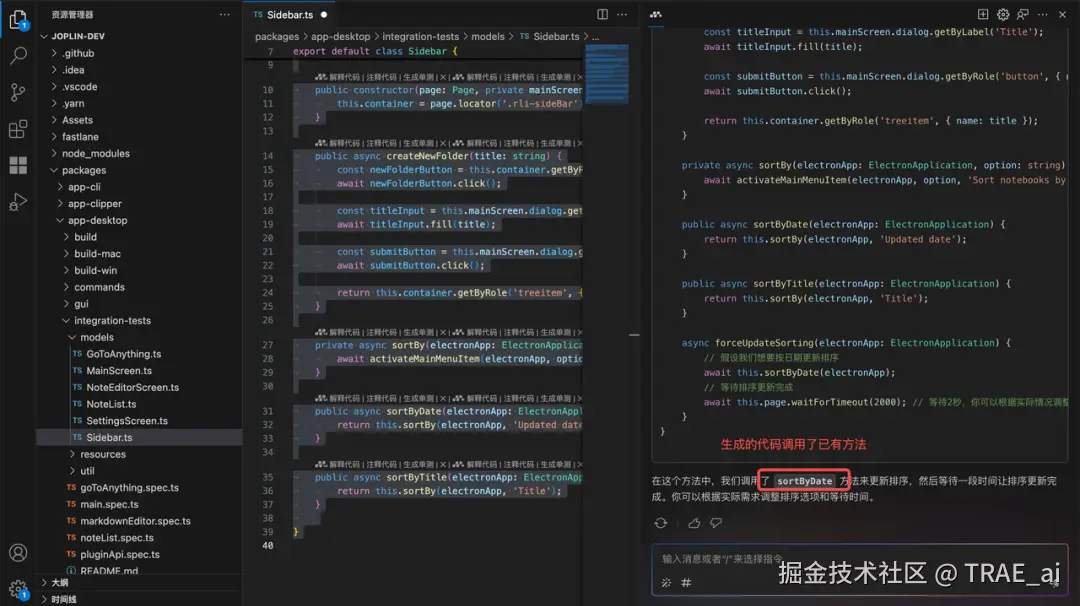
Task: Start a new AI chat with the plus icon
Action: click(982, 14)
